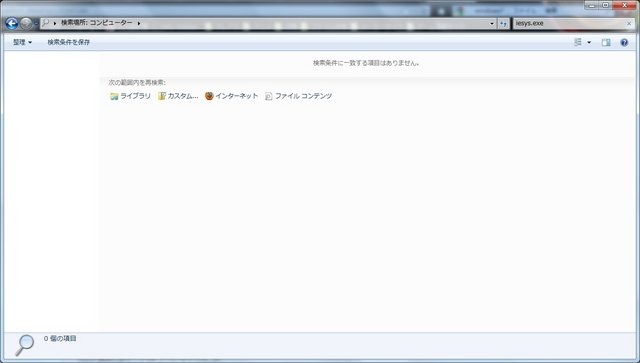Click the ライブラリ folder icon
The image size is (640, 363).
point(114,96)
